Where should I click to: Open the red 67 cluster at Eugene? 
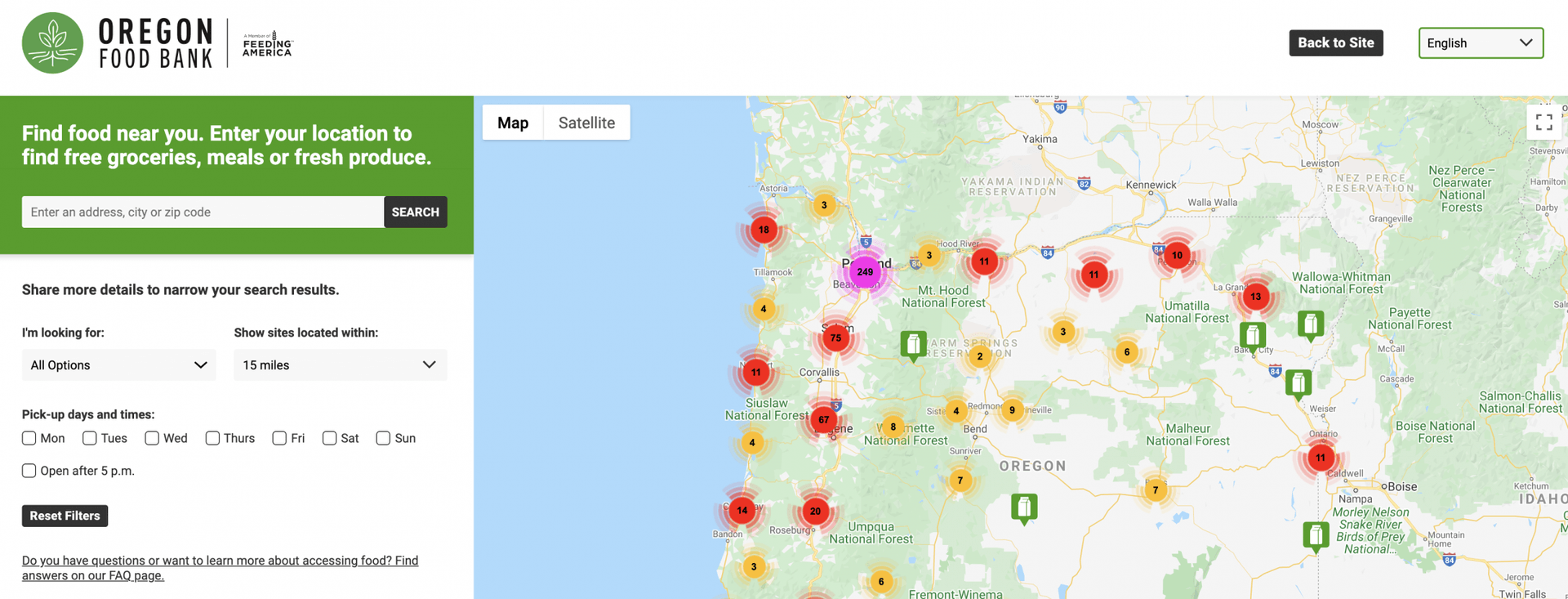[x=823, y=420]
